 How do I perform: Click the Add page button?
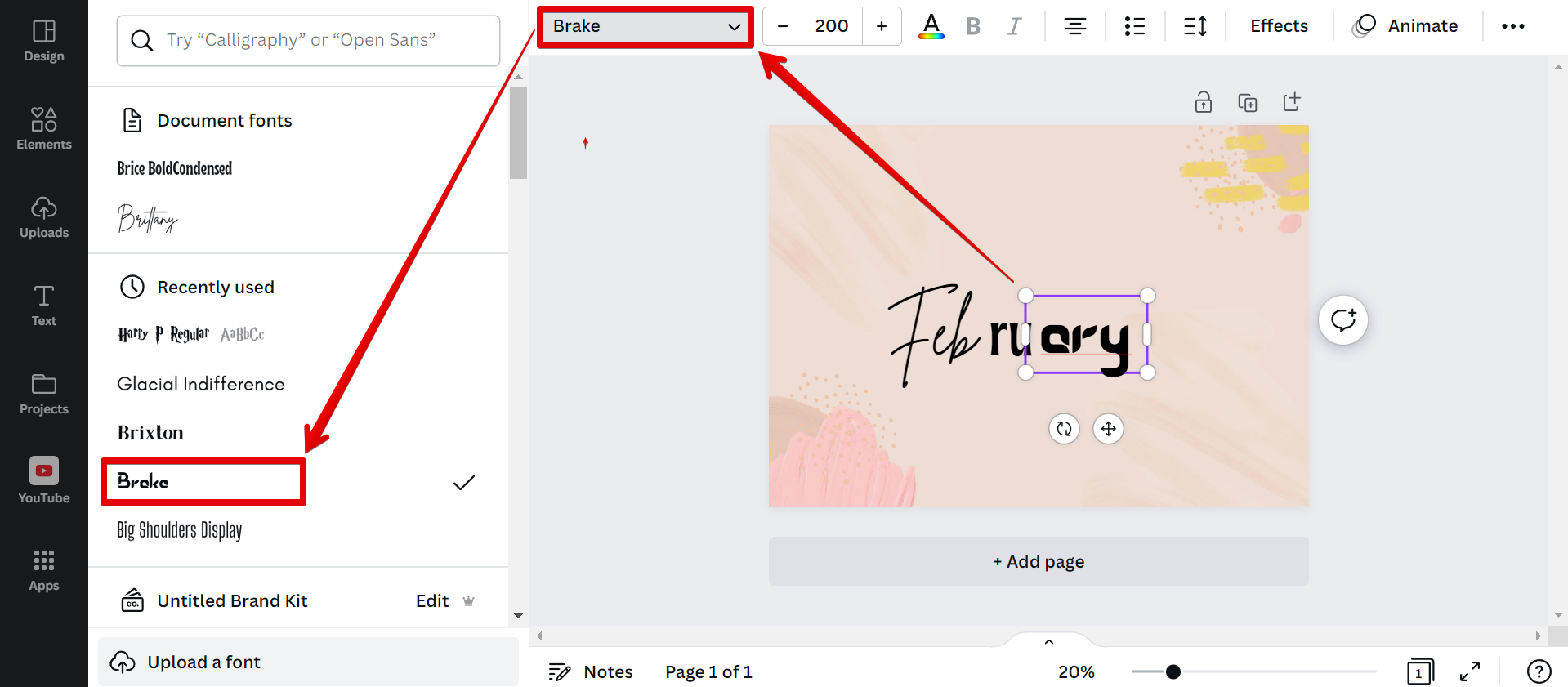[1039, 561]
